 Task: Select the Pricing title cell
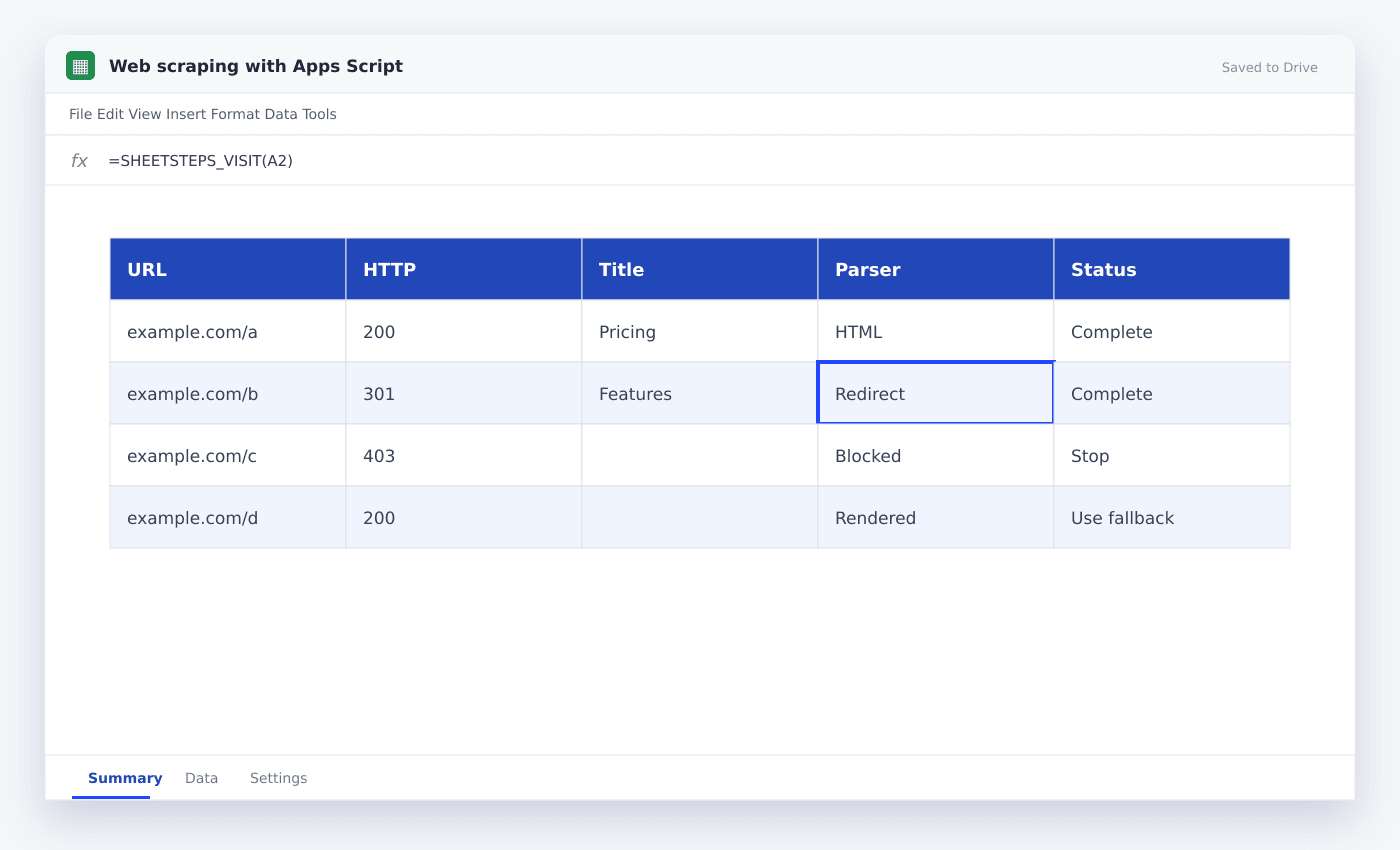[x=700, y=331]
